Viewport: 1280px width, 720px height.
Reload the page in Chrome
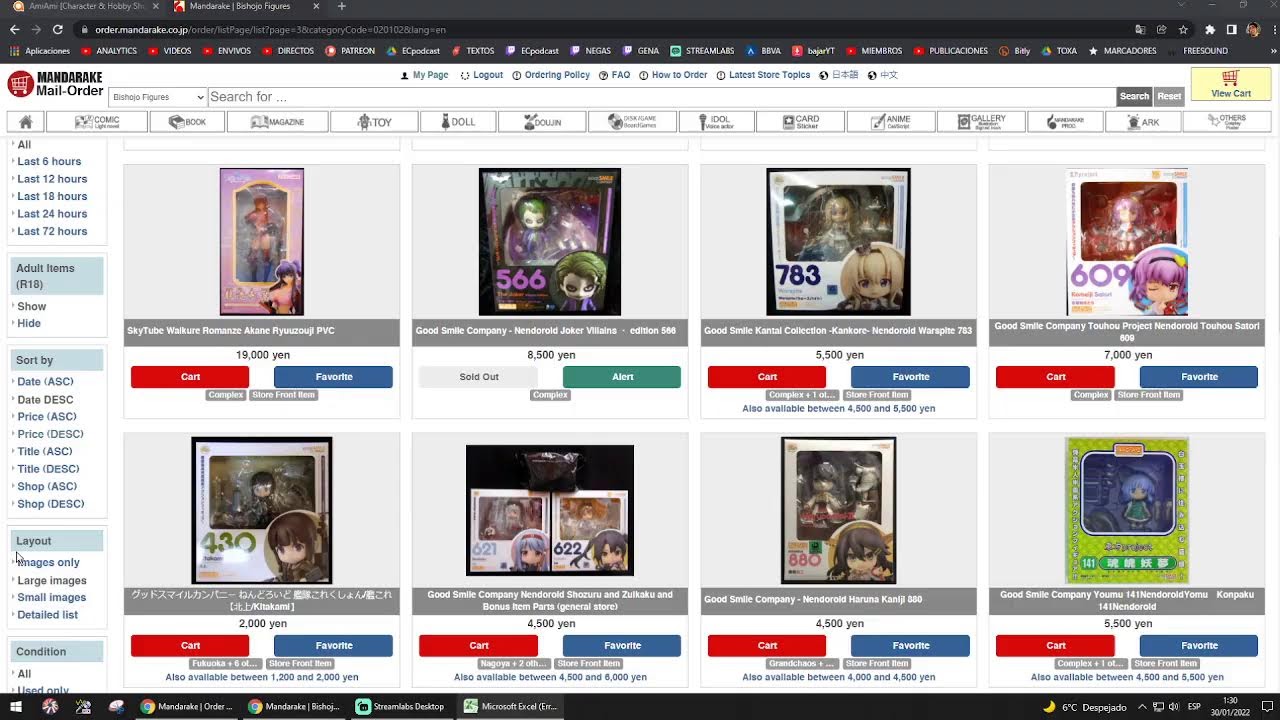pos(58,29)
